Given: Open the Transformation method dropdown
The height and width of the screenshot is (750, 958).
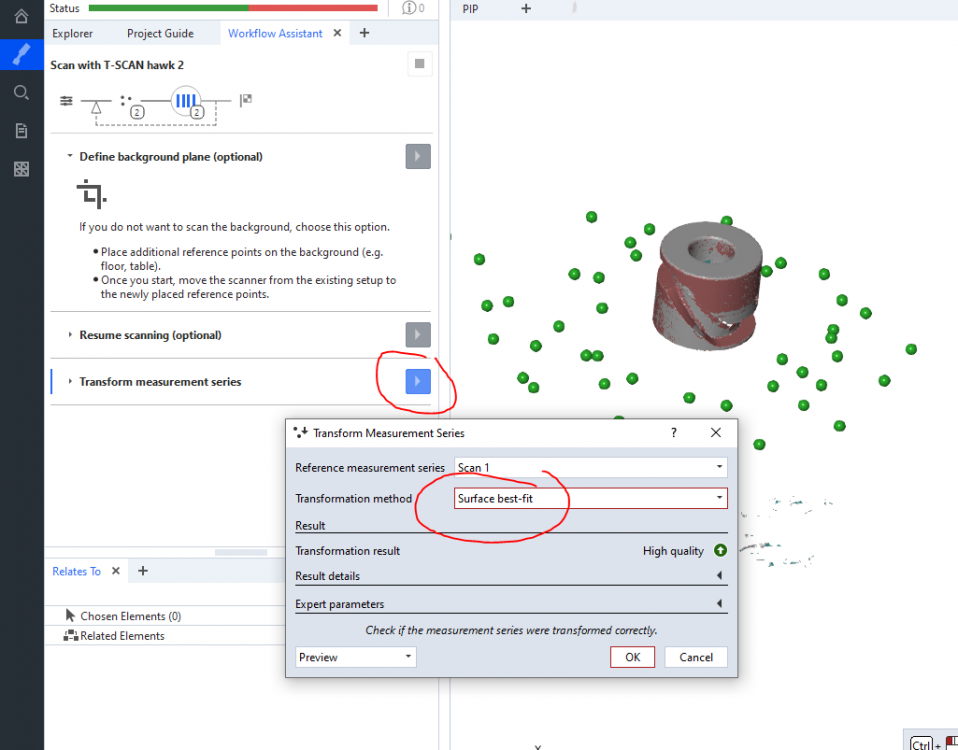Looking at the screenshot, I should click(x=590, y=498).
